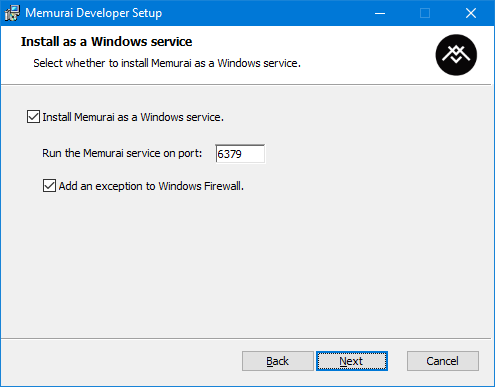
Task: Click the installer icon in title bar
Action: 12,13
